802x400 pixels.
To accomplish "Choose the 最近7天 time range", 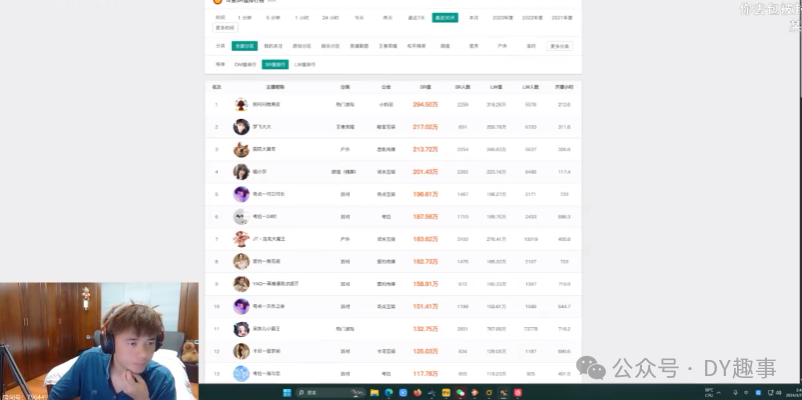I will coord(416,18).
